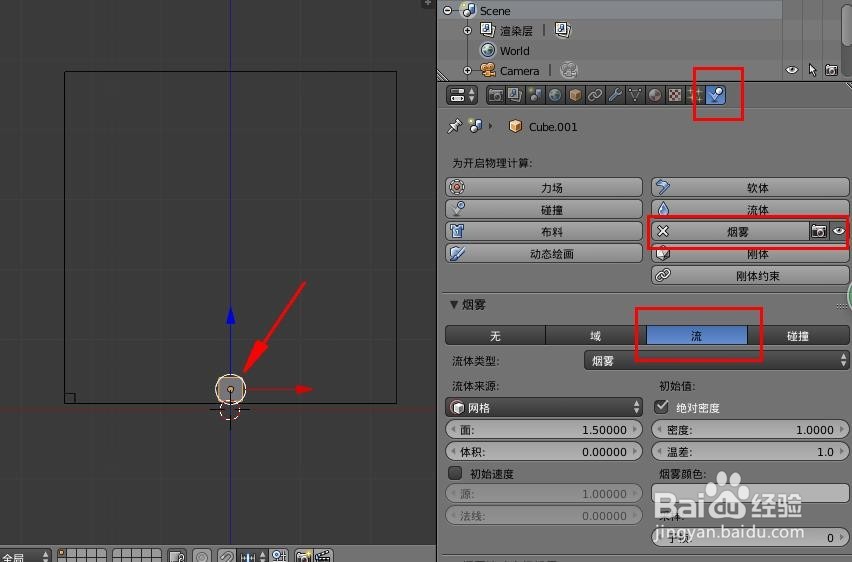Open the Render properties camera tab

pos(496,96)
